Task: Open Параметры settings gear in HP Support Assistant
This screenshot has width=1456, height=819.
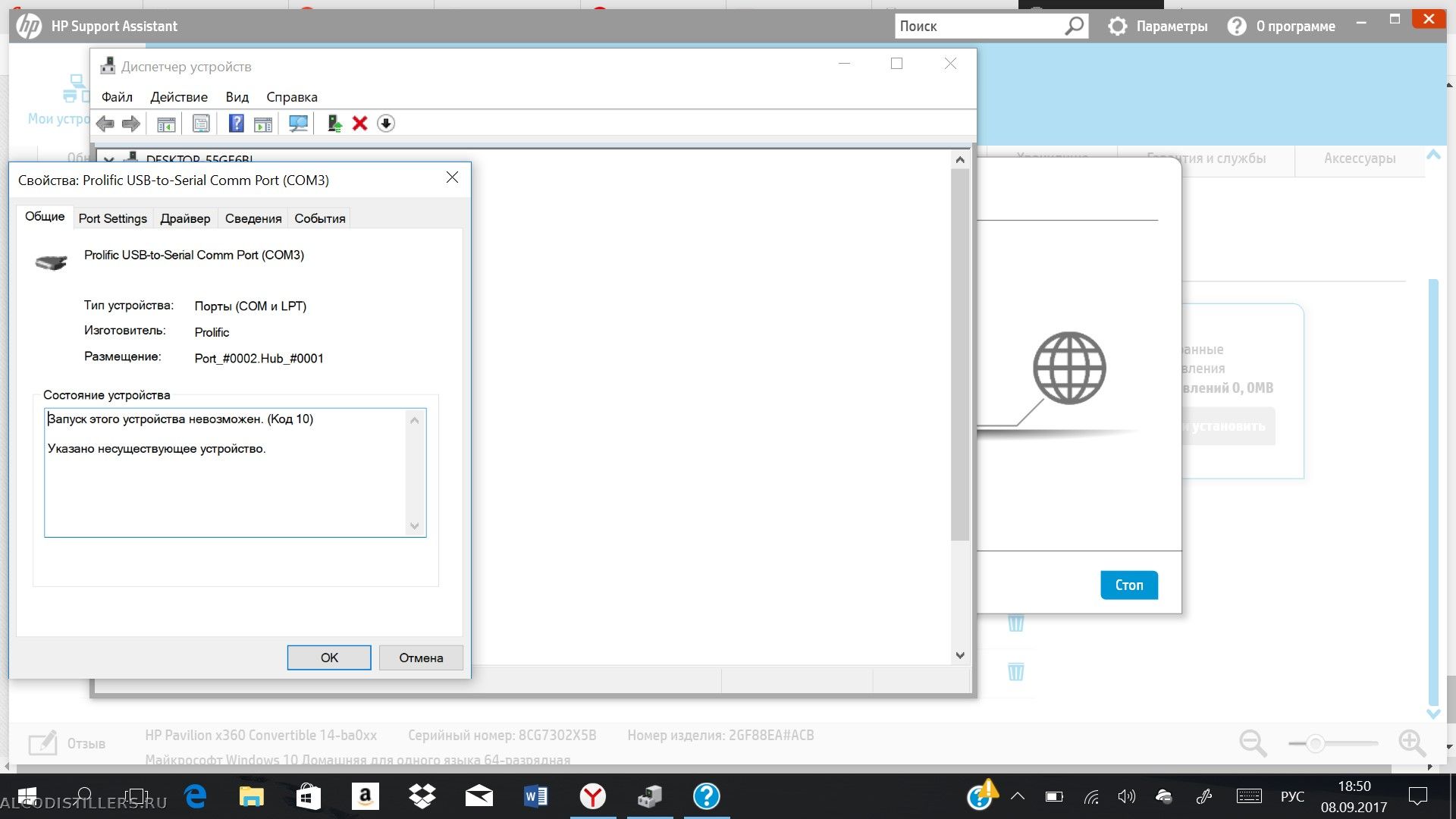Action: (1158, 27)
